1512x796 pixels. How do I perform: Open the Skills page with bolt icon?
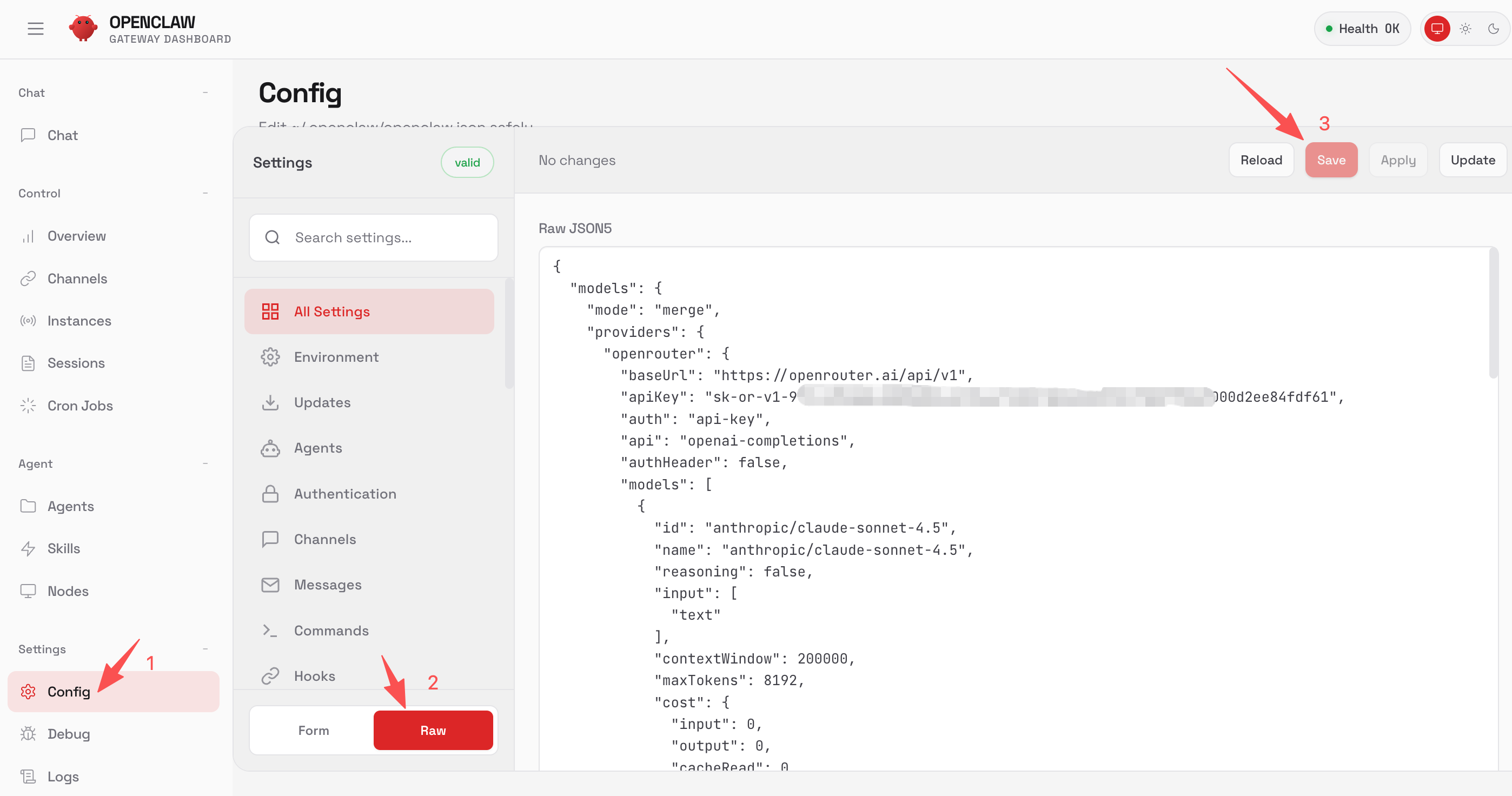click(63, 548)
